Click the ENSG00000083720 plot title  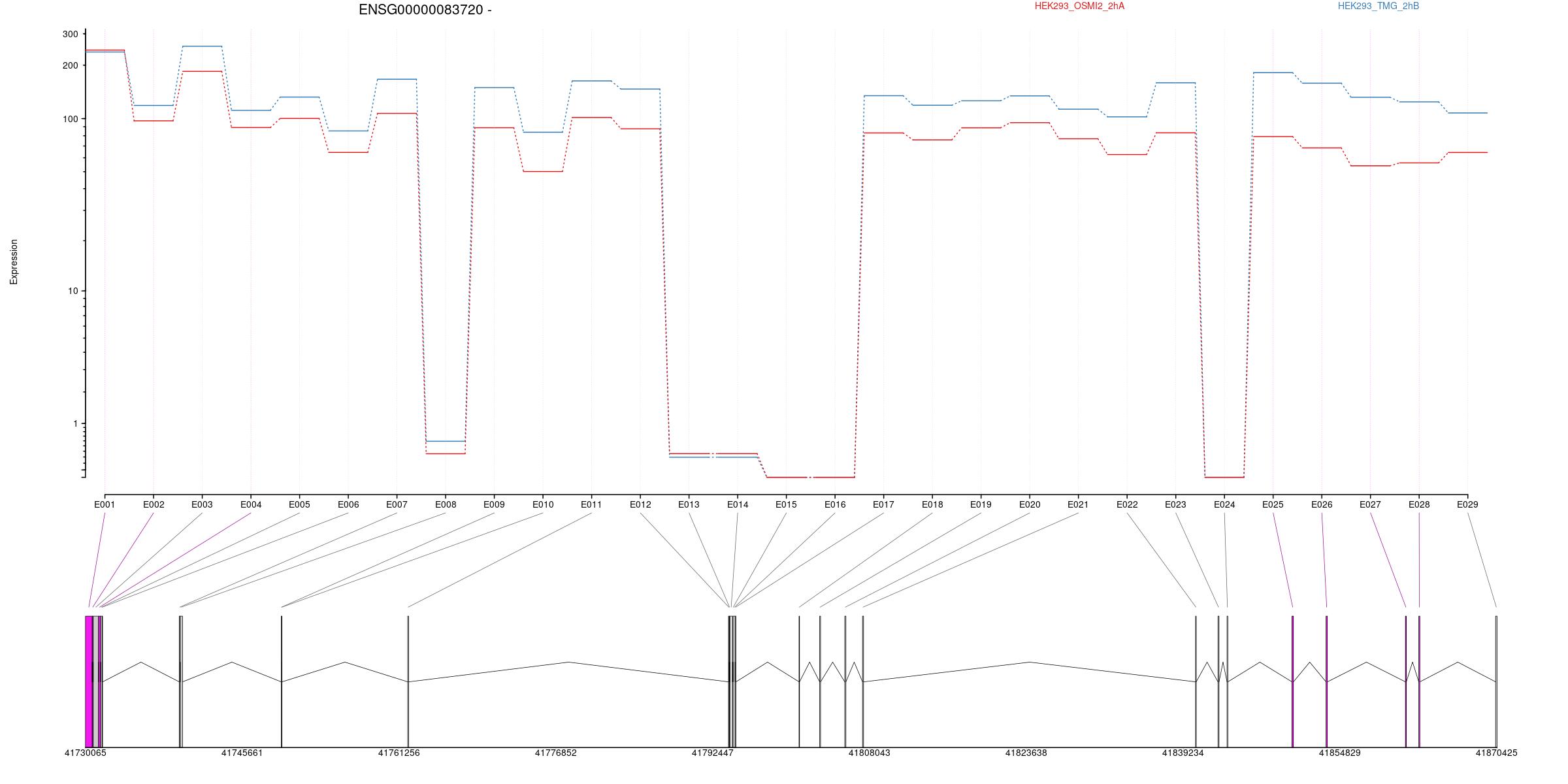click(x=425, y=10)
